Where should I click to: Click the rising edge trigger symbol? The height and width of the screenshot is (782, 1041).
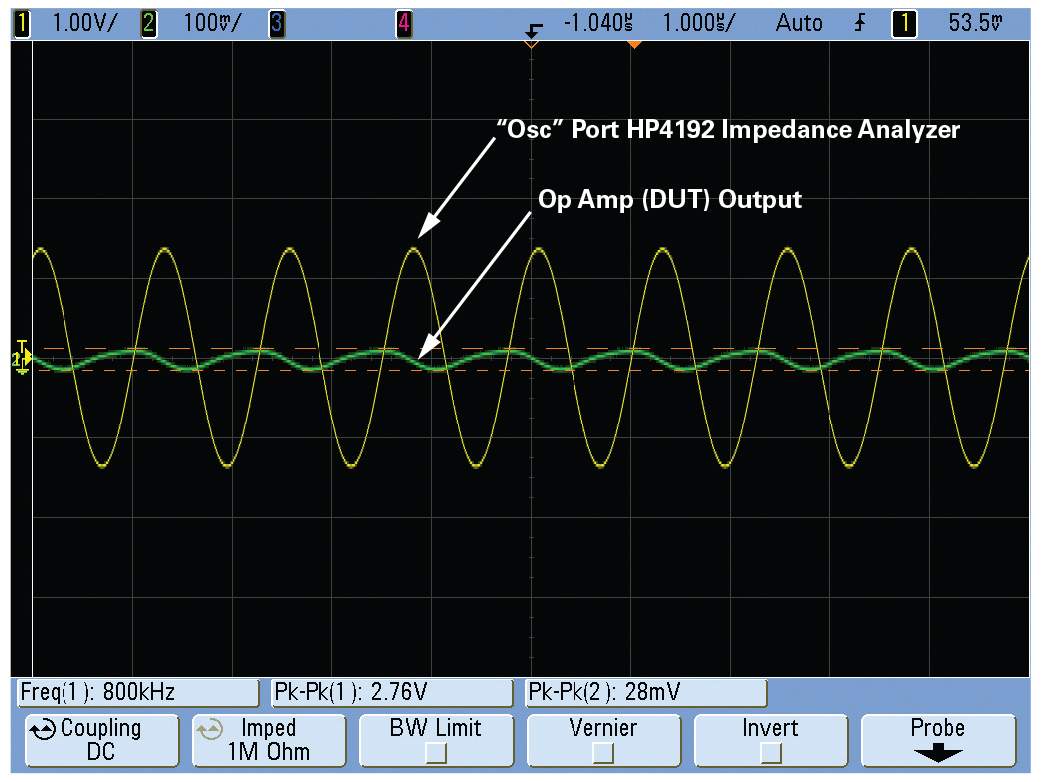point(860,24)
